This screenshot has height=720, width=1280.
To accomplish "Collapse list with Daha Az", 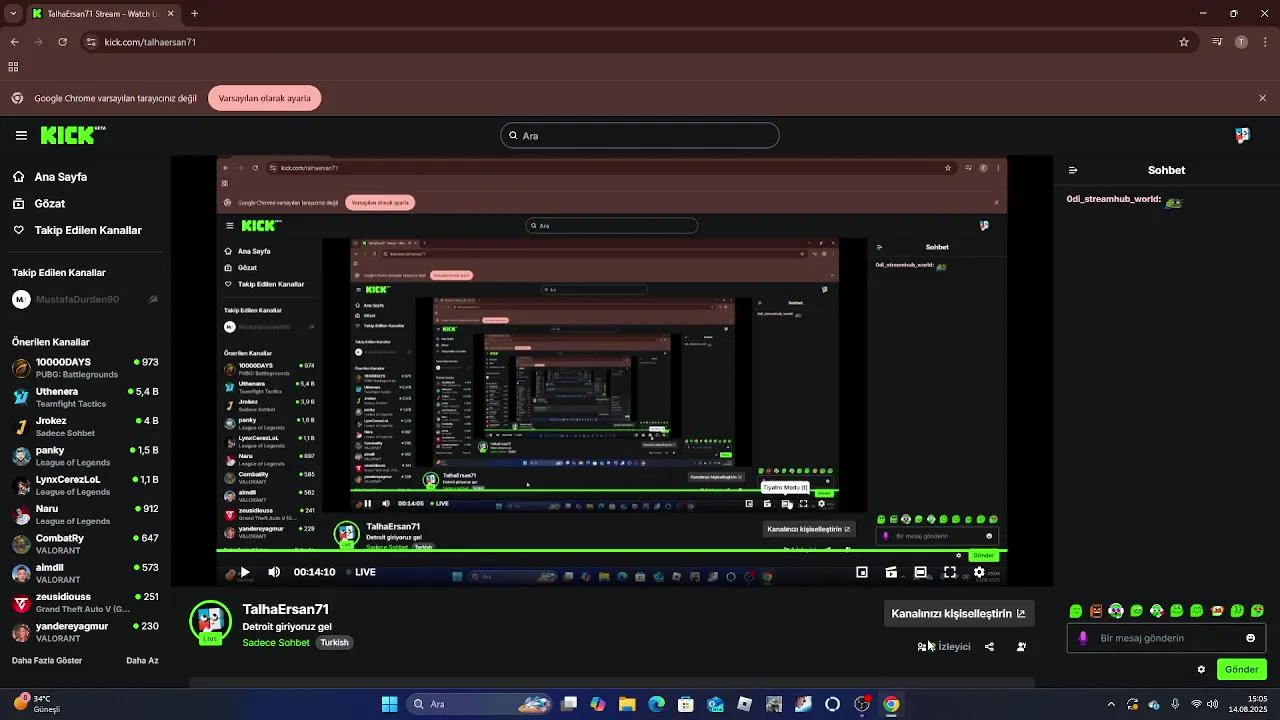I will 142,661.
